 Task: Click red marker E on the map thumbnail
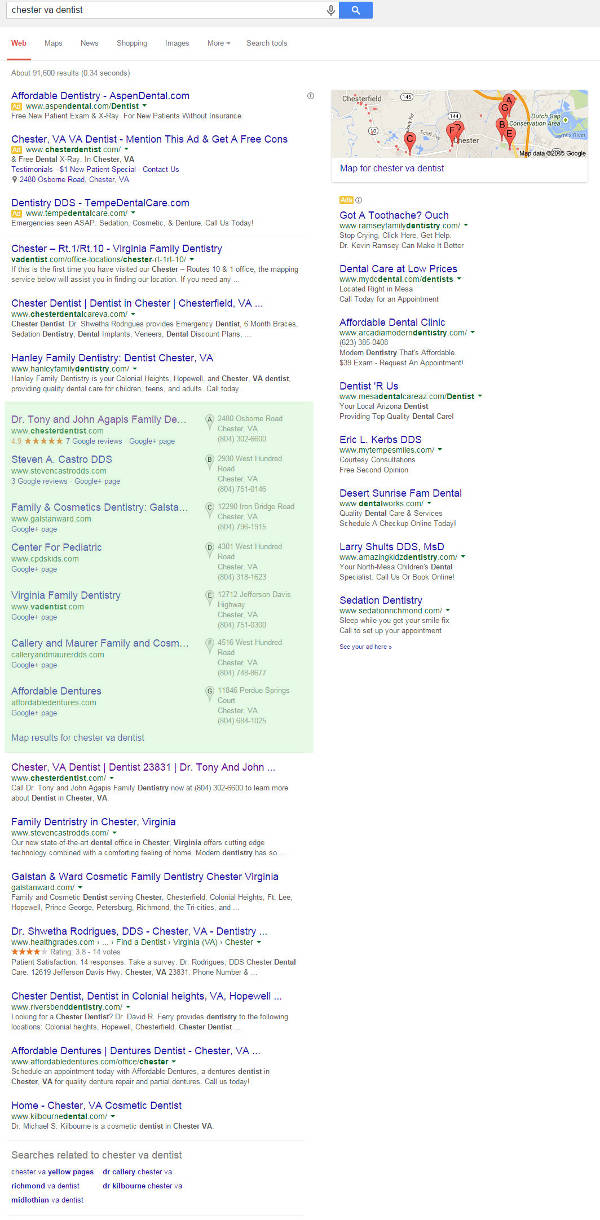tap(510, 138)
